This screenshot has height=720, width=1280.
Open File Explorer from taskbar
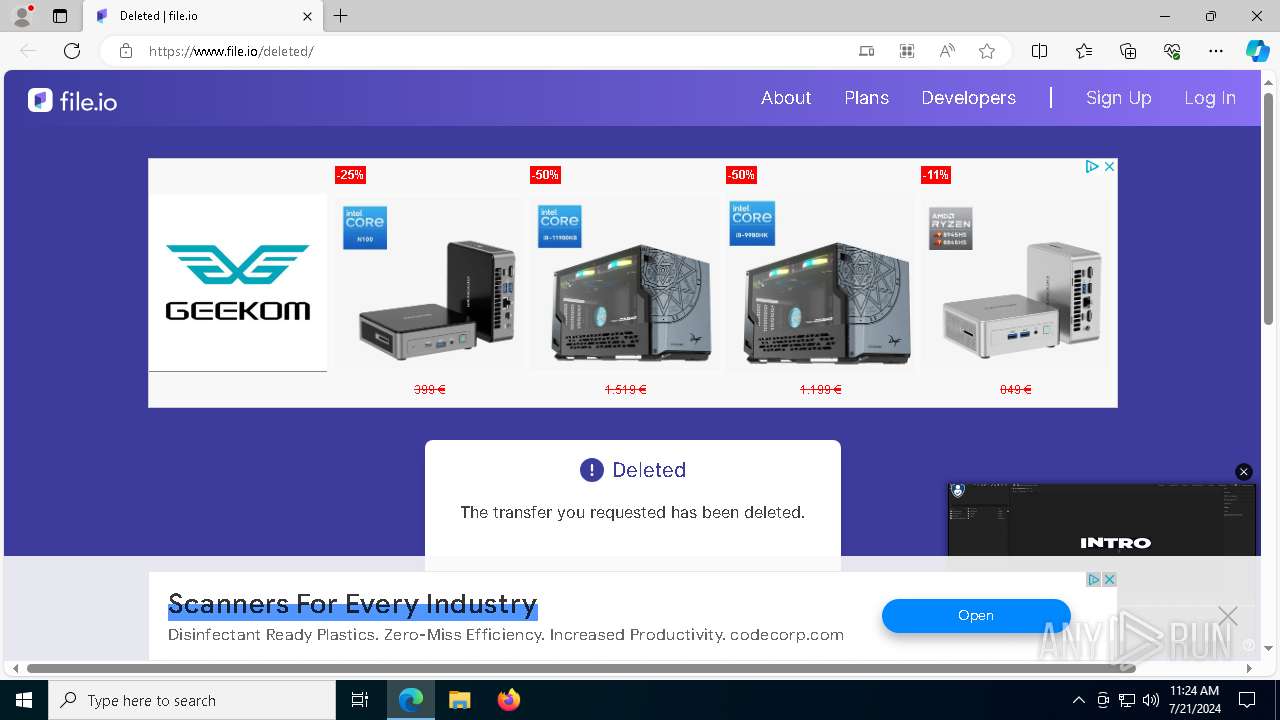click(459, 700)
